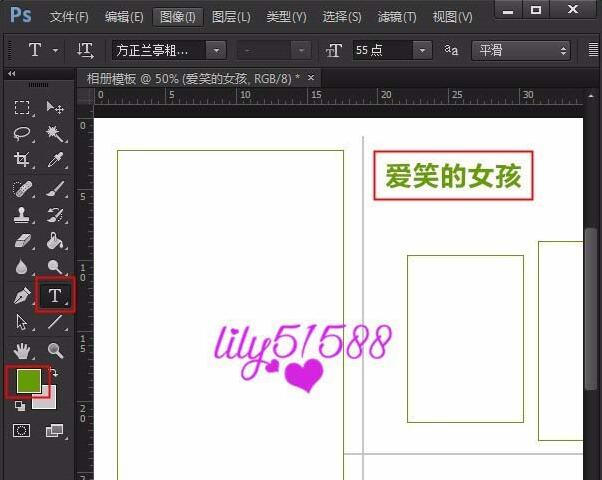Select the Move tool
The width and height of the screenshot is (602, 480).
(55, 108)
